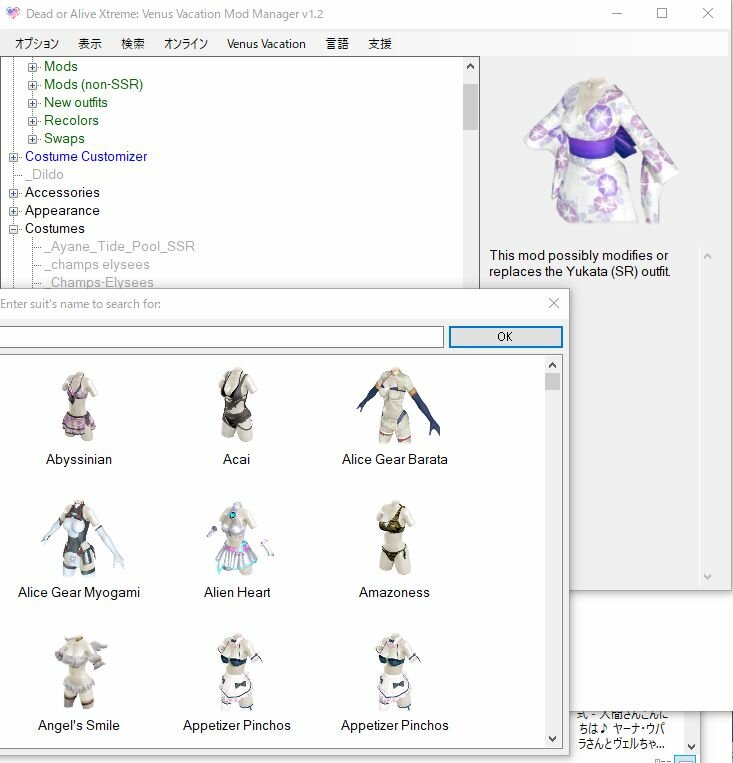733x763 pixels.
Task: Click the Angel's Smile name label
Action: (79, 725)
